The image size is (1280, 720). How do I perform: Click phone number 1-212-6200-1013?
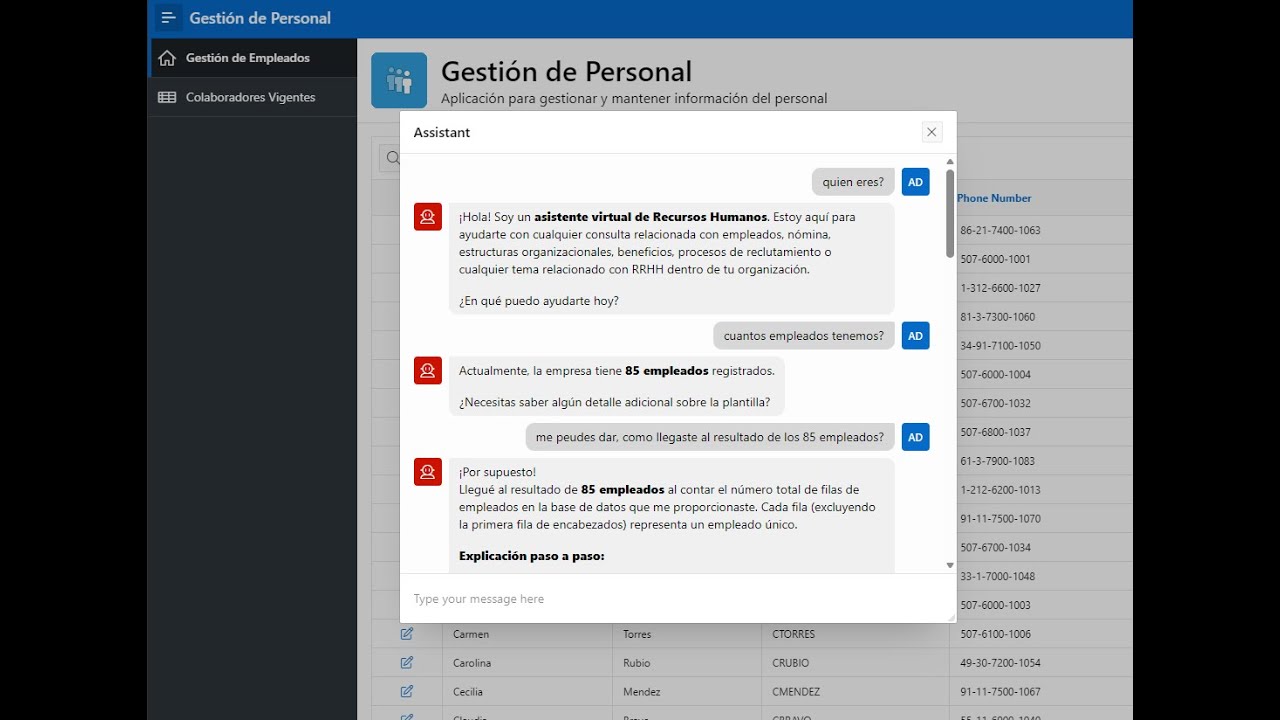coord(1000,490)
